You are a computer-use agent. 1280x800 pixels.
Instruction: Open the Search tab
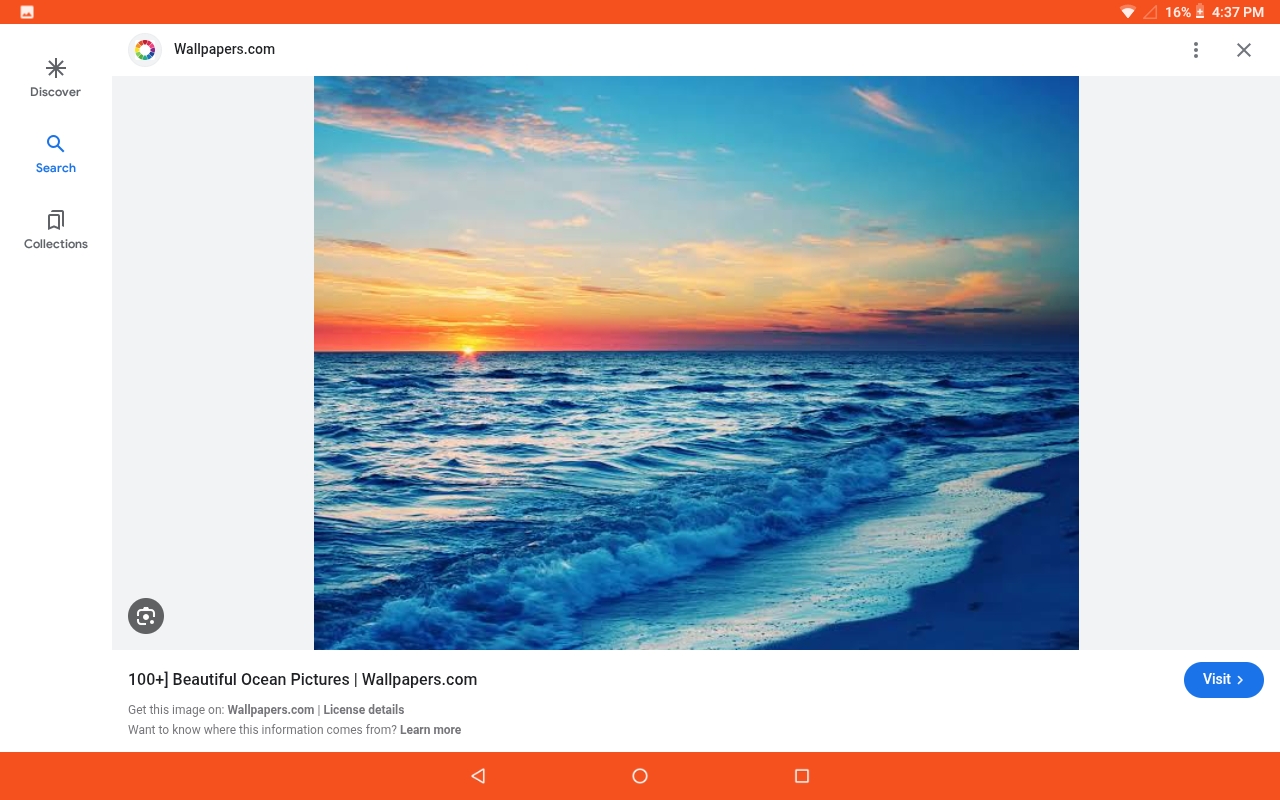56,154
